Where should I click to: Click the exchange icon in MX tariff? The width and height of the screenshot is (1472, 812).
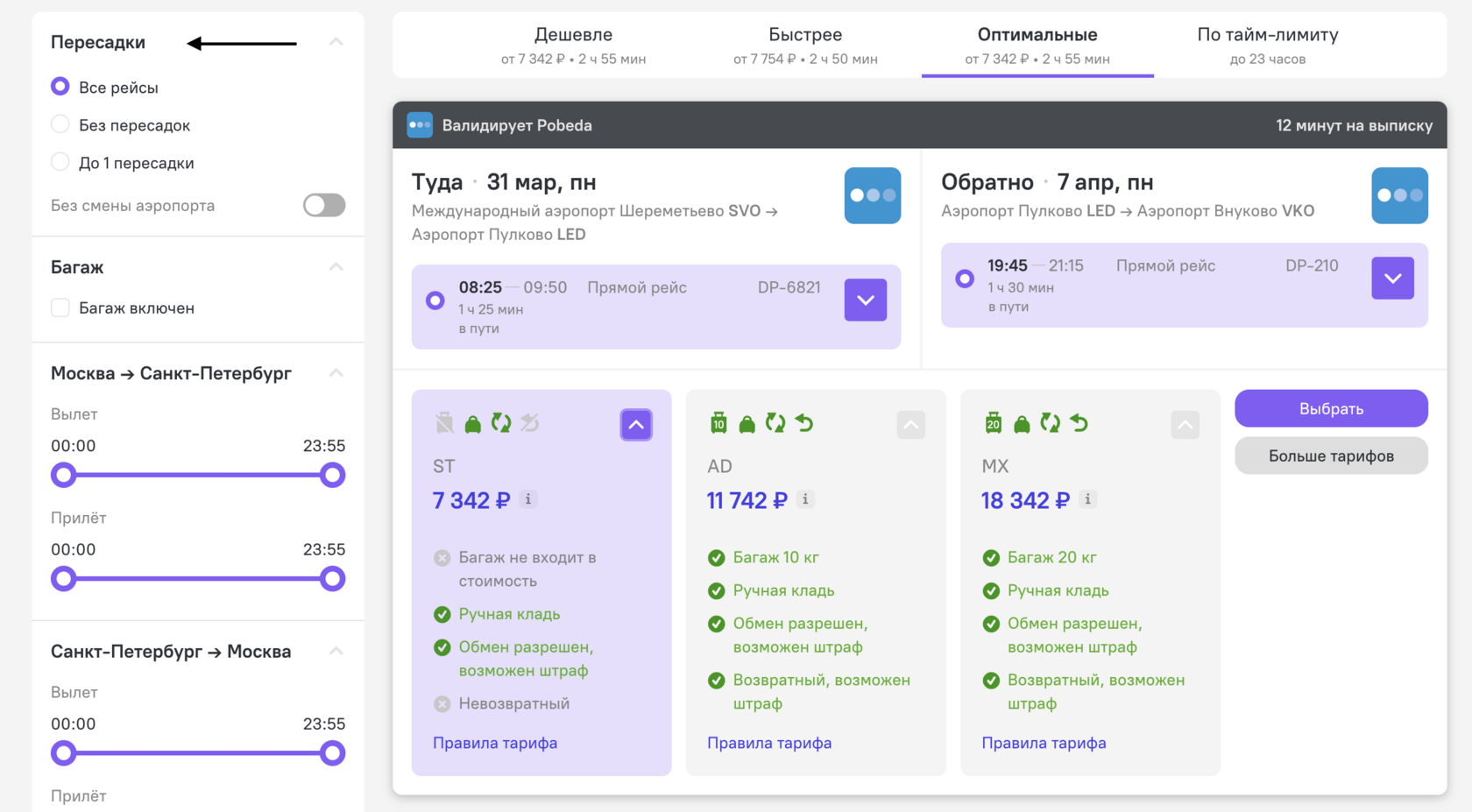[x=1050, y=423]
